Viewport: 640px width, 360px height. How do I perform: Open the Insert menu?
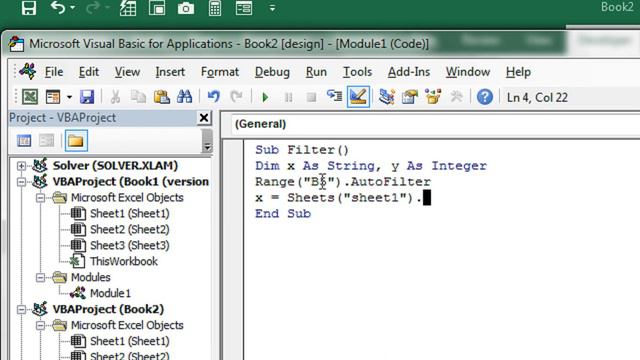coord(170,72)
